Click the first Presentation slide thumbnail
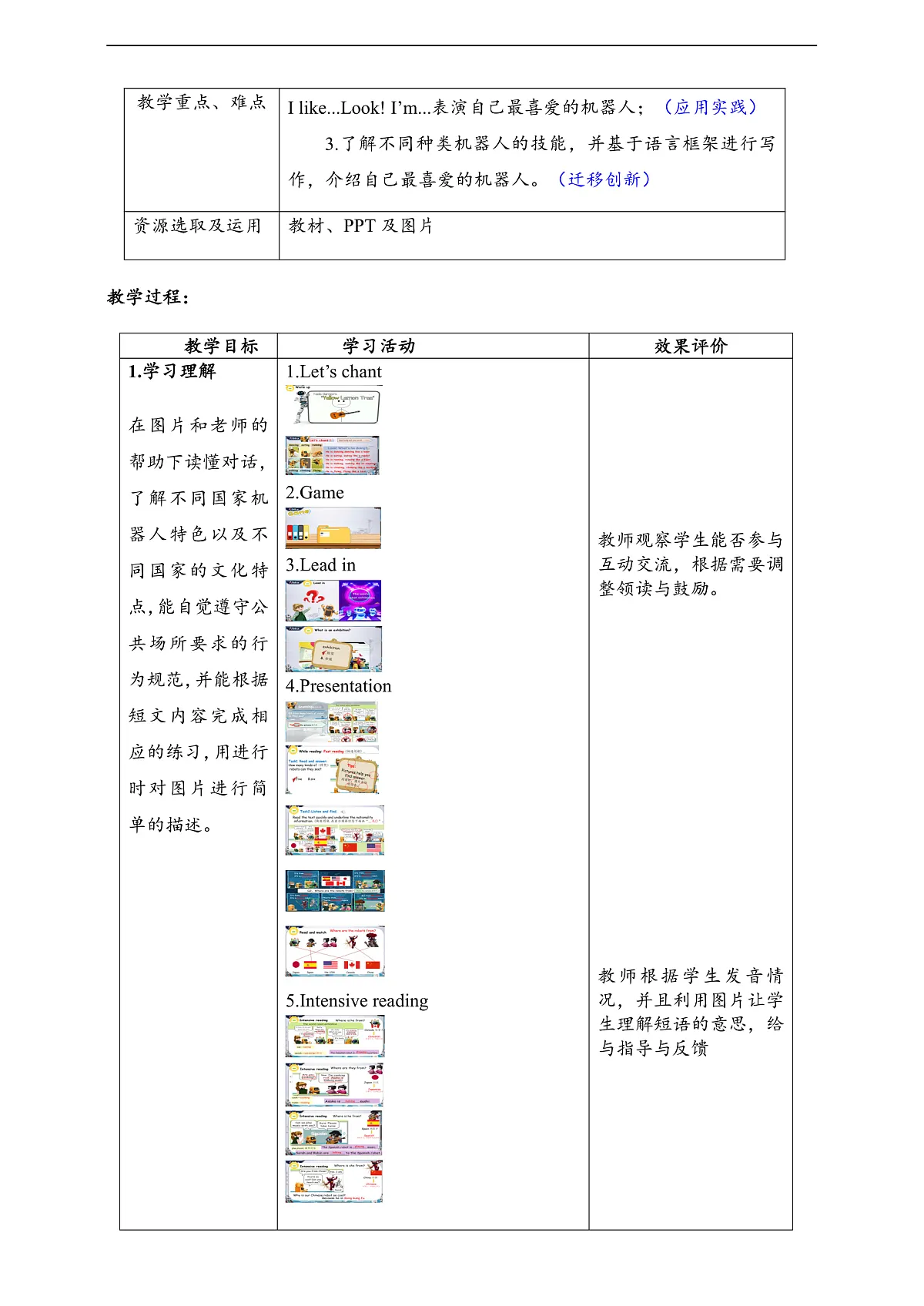Image resolution: width=924 pixels, height=1306 pixels. pos(332,722)
